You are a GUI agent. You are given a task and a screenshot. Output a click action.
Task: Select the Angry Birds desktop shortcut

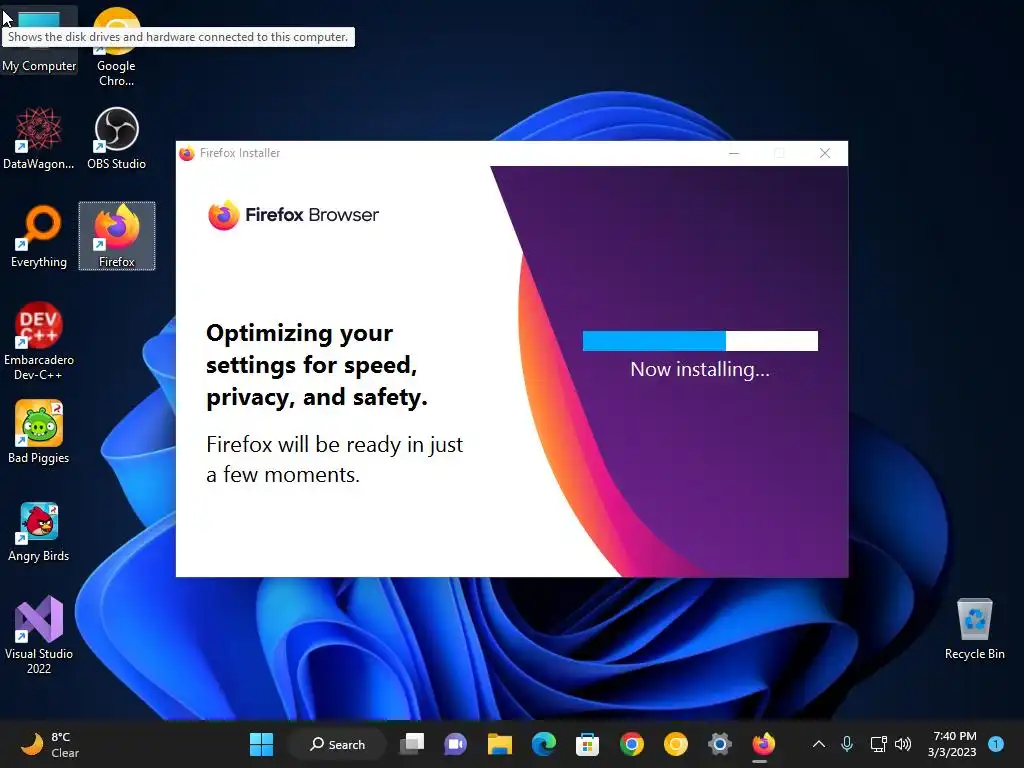[x=39, y=532]
